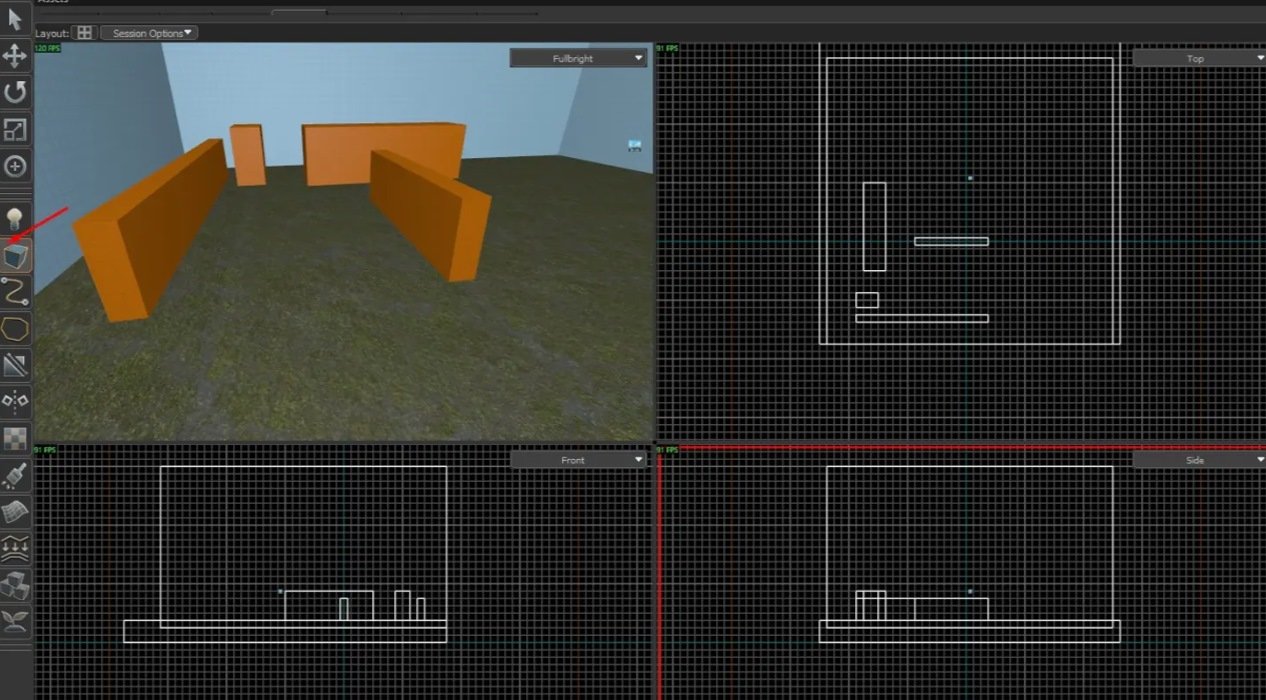Open the Entity tool lightbulb icon
This screenshot has height=700, width=1266.
tap(15, 218)
